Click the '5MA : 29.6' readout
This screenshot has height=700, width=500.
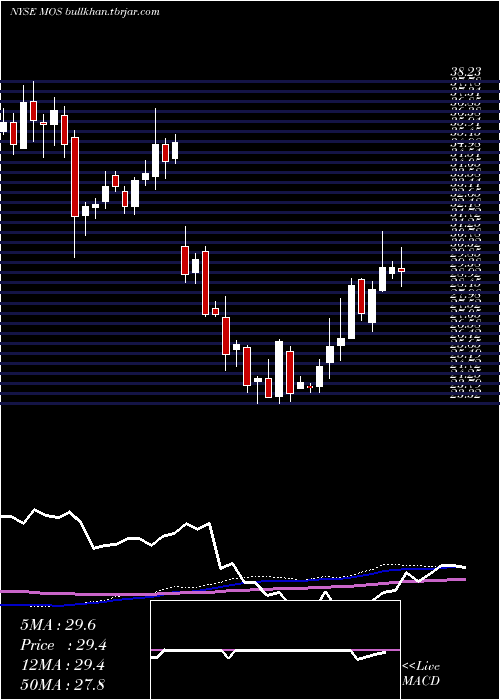[x=58, y=625]
